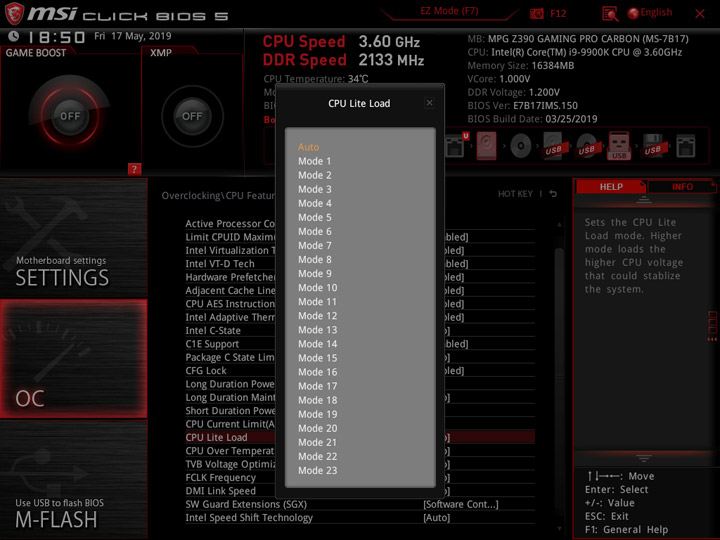Screen dimensions: 720x540
Task: Toggle the XMP profile button
Action: 192,116
